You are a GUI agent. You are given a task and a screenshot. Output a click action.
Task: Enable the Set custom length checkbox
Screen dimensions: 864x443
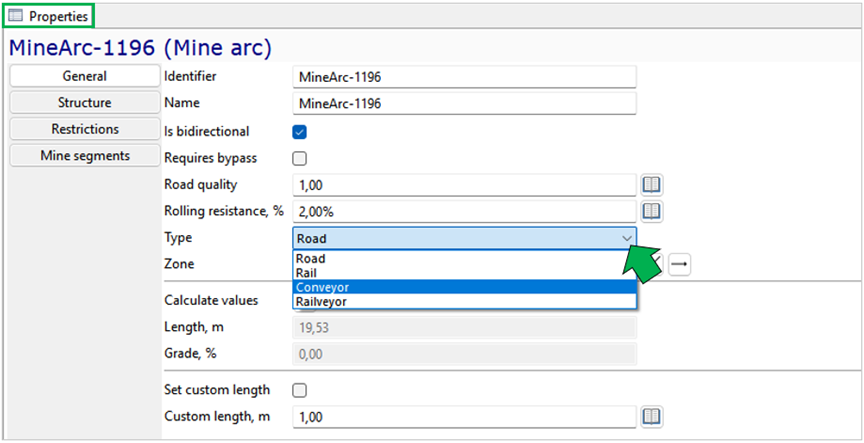(x=299, y=390)
